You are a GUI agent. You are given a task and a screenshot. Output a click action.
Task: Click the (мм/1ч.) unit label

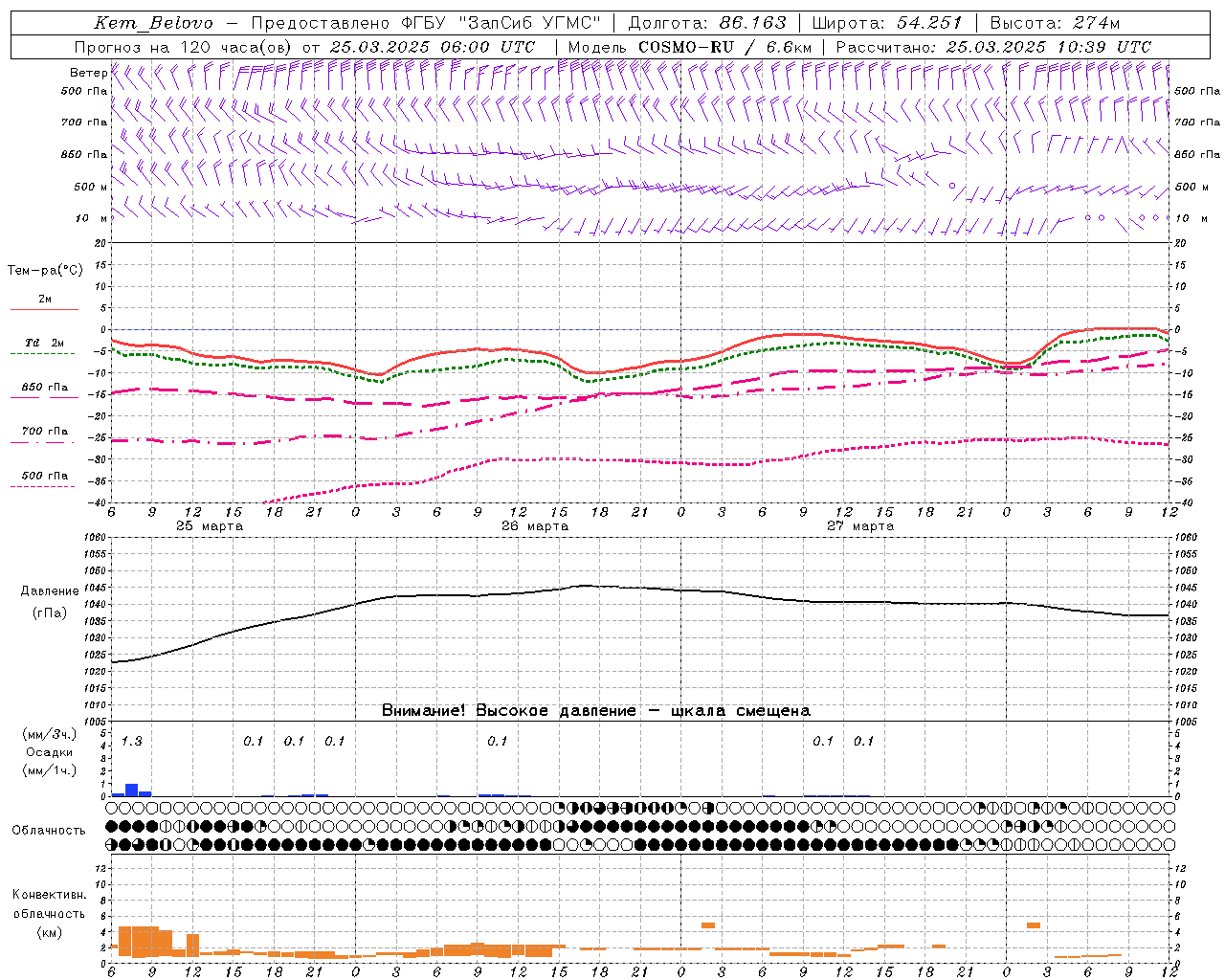tap(49, 770)
